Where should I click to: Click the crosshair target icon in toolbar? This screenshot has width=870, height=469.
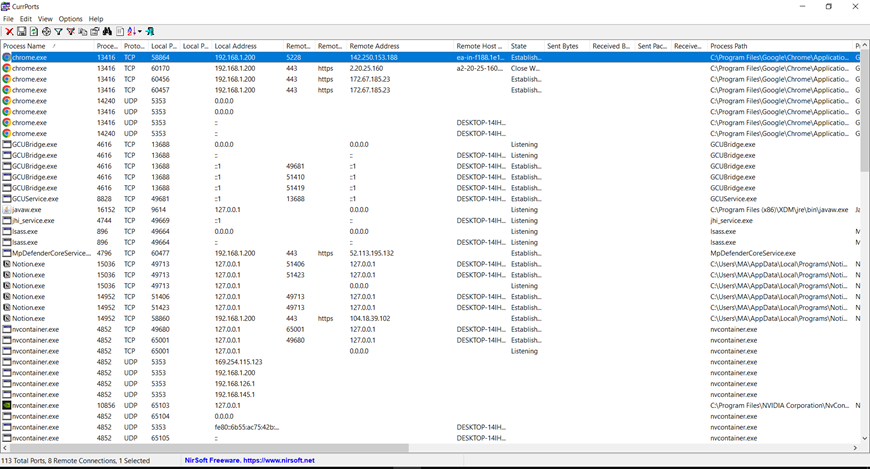pos(46,32)
